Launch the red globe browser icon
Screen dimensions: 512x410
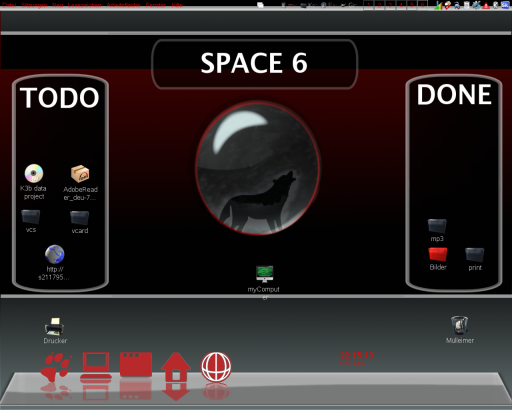tap(216, 367)
